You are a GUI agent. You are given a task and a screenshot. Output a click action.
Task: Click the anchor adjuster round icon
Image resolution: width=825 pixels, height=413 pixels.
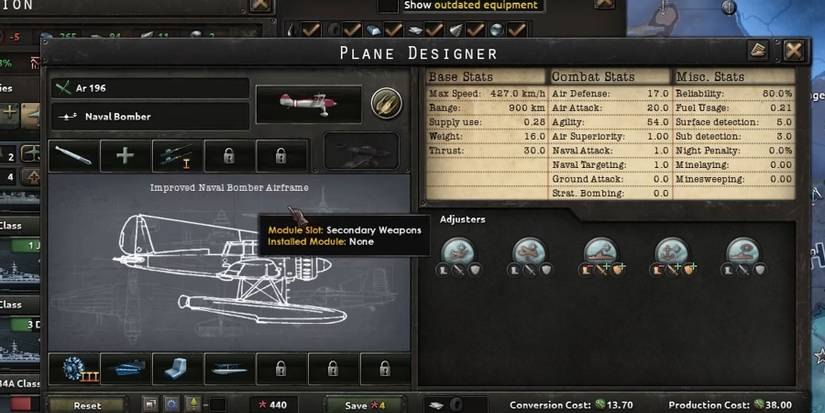(x=671, y=250)
